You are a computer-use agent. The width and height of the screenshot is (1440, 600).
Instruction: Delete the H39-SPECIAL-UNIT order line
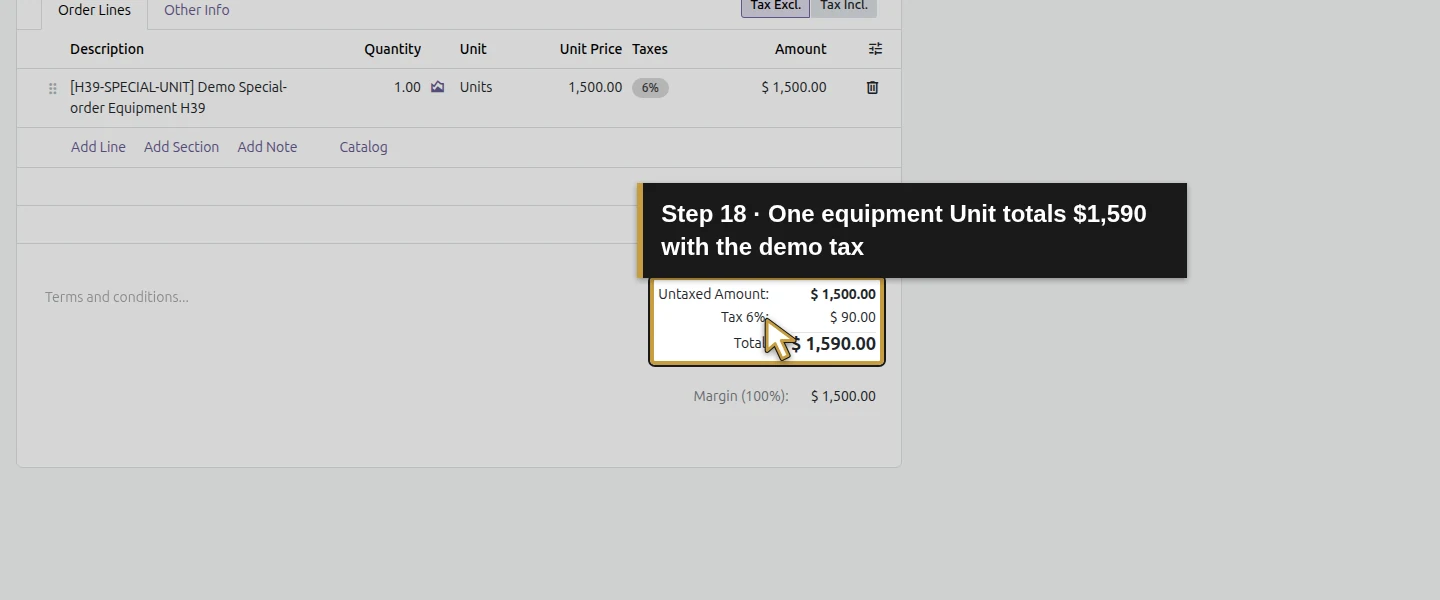[x=872, y=87]
